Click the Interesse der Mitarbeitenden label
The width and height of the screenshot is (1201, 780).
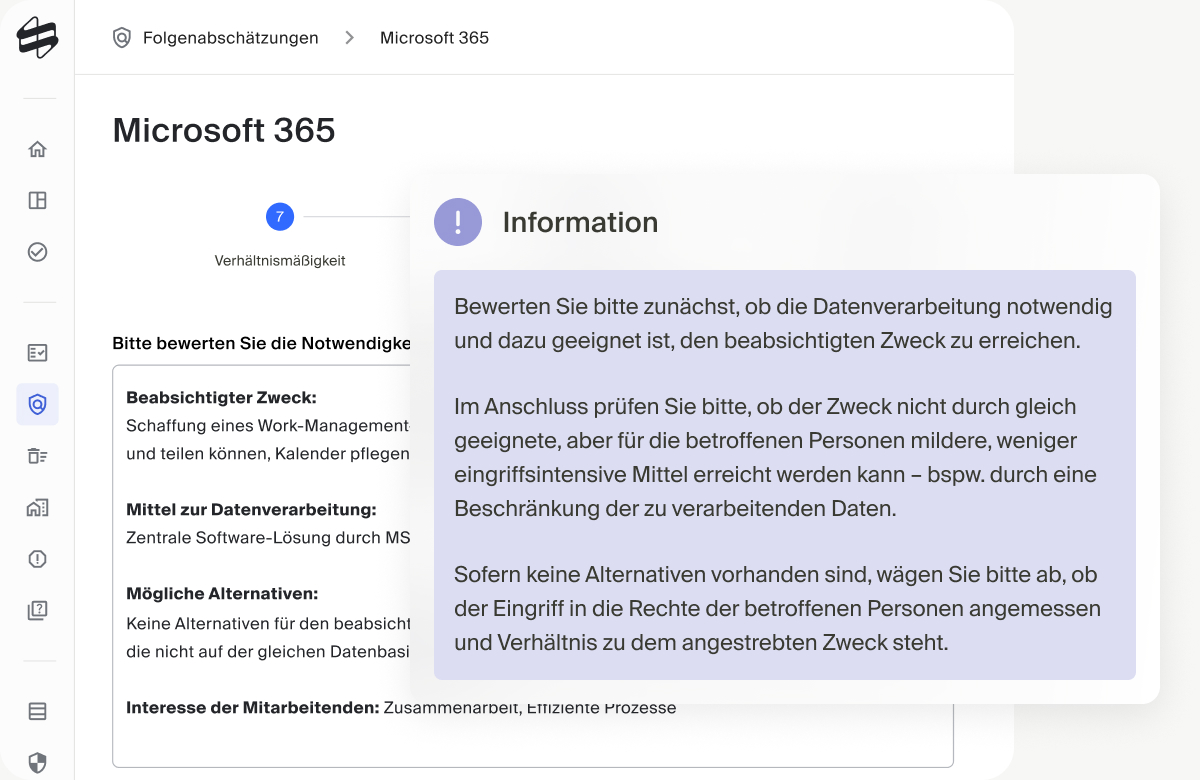pyautogui.click(x=253, y=708)
